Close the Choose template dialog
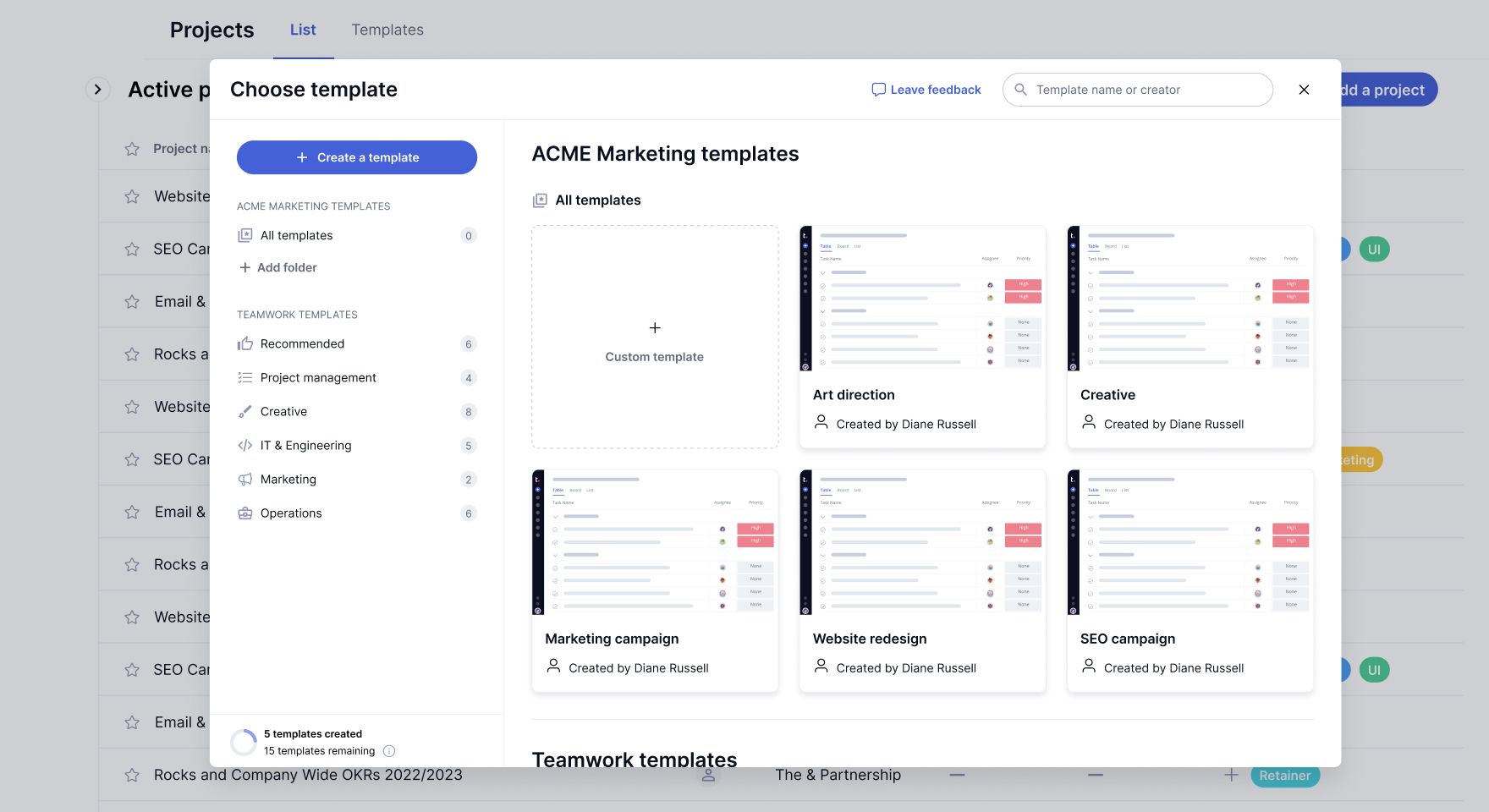Image resolution: width=1489 pixels, height=812 pixels. tap(1304, 90)
